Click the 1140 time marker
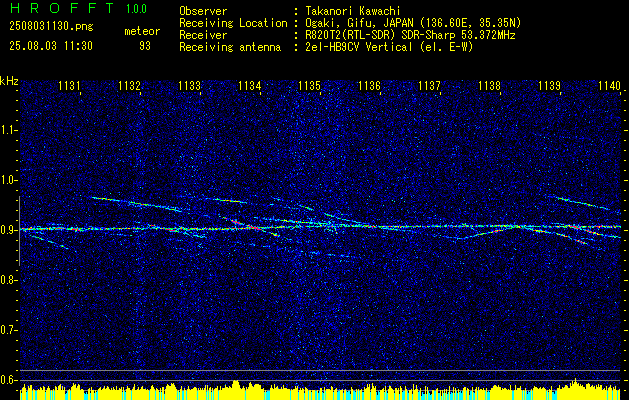This screenshot has width=629, height=400. tap(609, 85)
